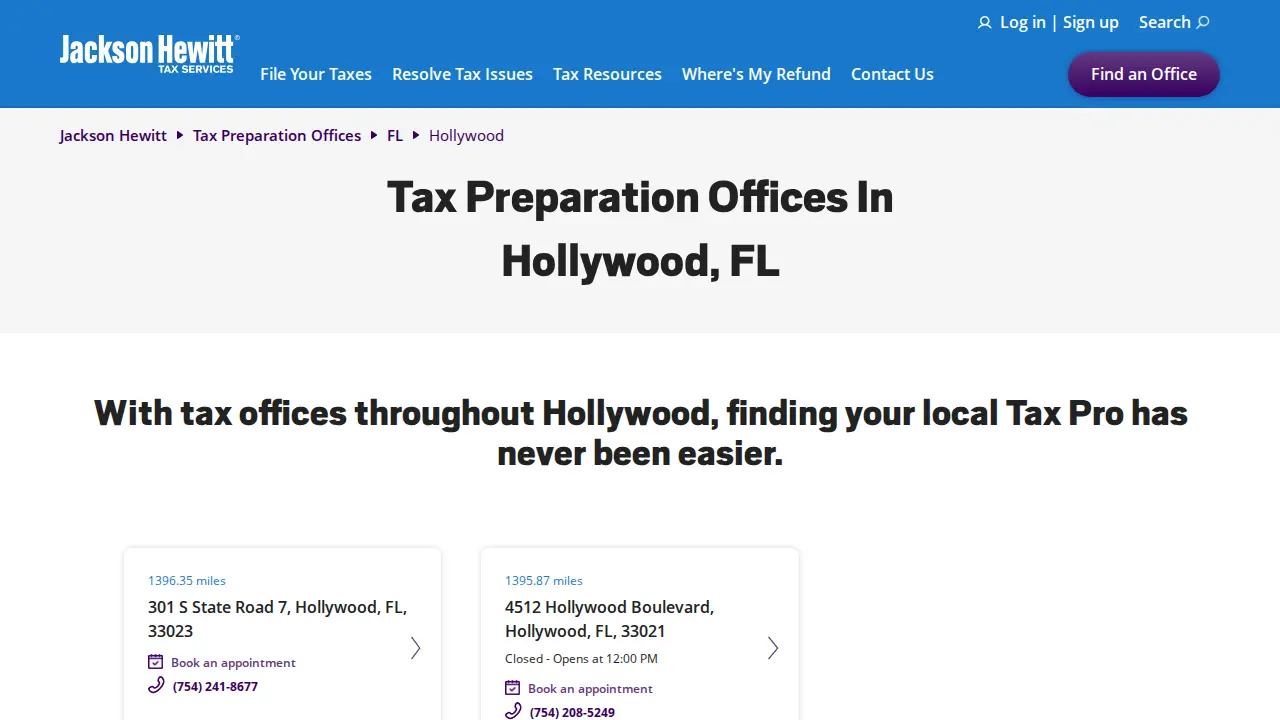The height and width of the screenshot is (720, 1280).
Task: Click the Hollywood breadcrumb item
Action: (x=466, y=135)
